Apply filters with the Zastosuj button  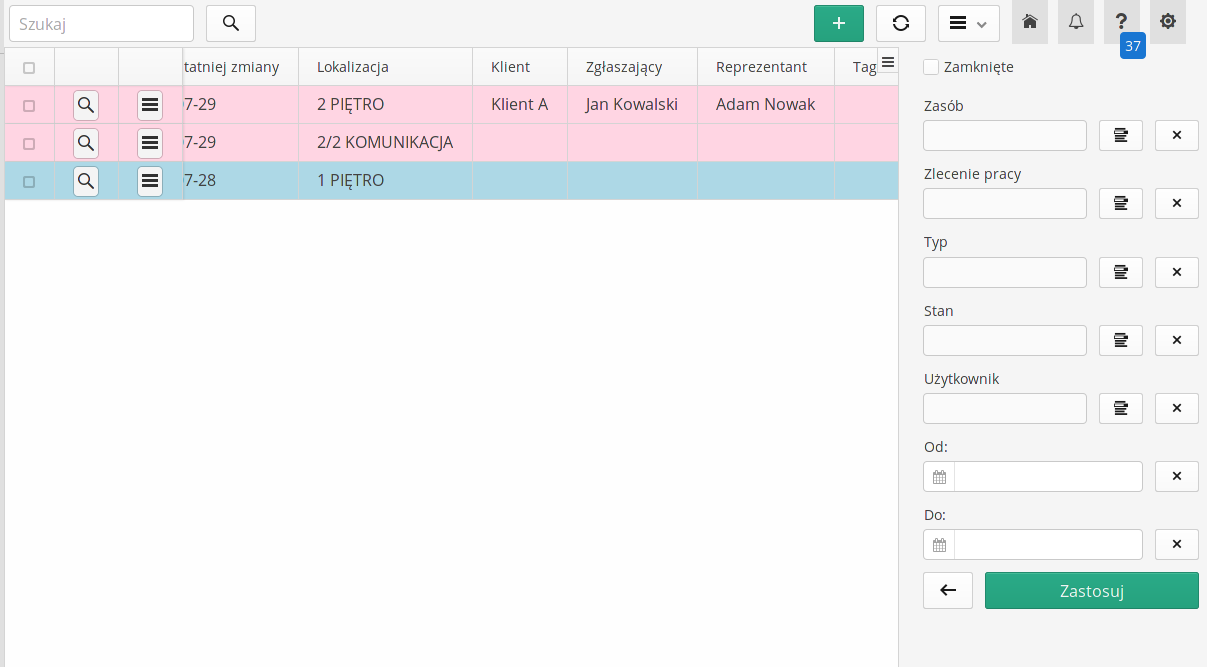coord(1091,590)
